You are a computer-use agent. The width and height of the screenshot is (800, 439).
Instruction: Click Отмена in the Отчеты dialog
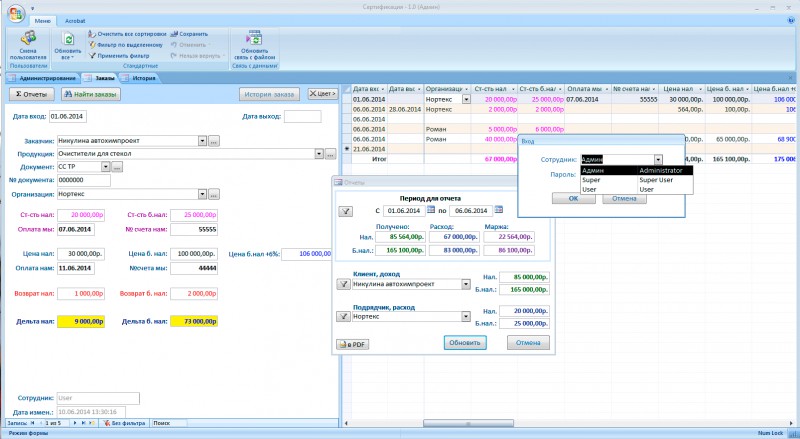(528, 343)
